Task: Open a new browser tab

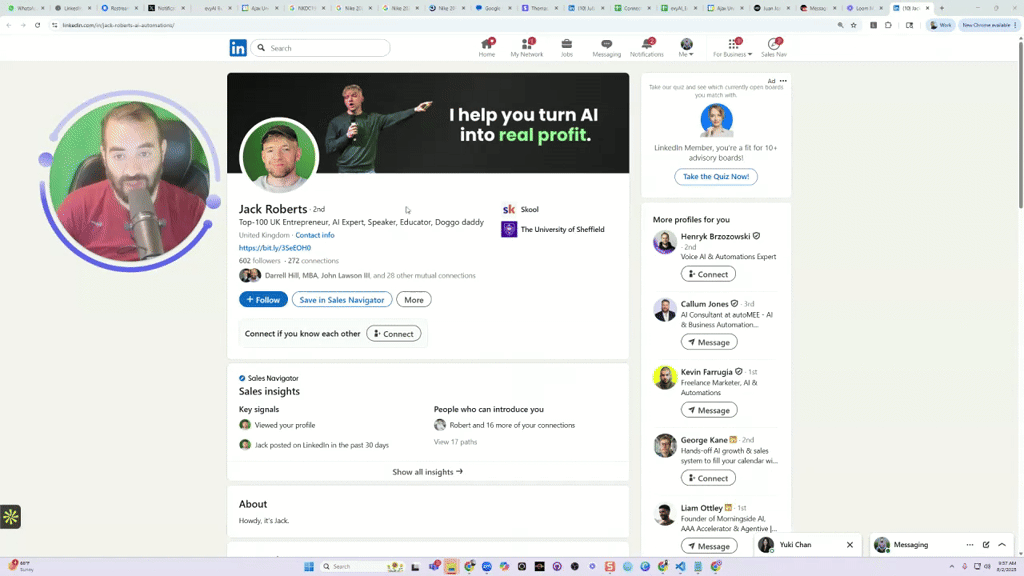Action: (942, 8)
